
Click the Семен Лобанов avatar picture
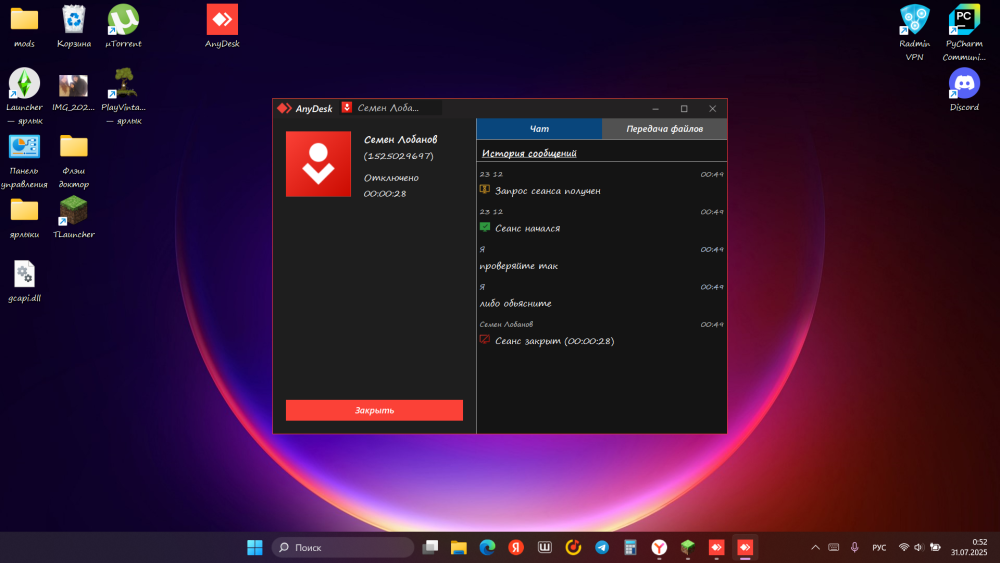tap(318, 164)
